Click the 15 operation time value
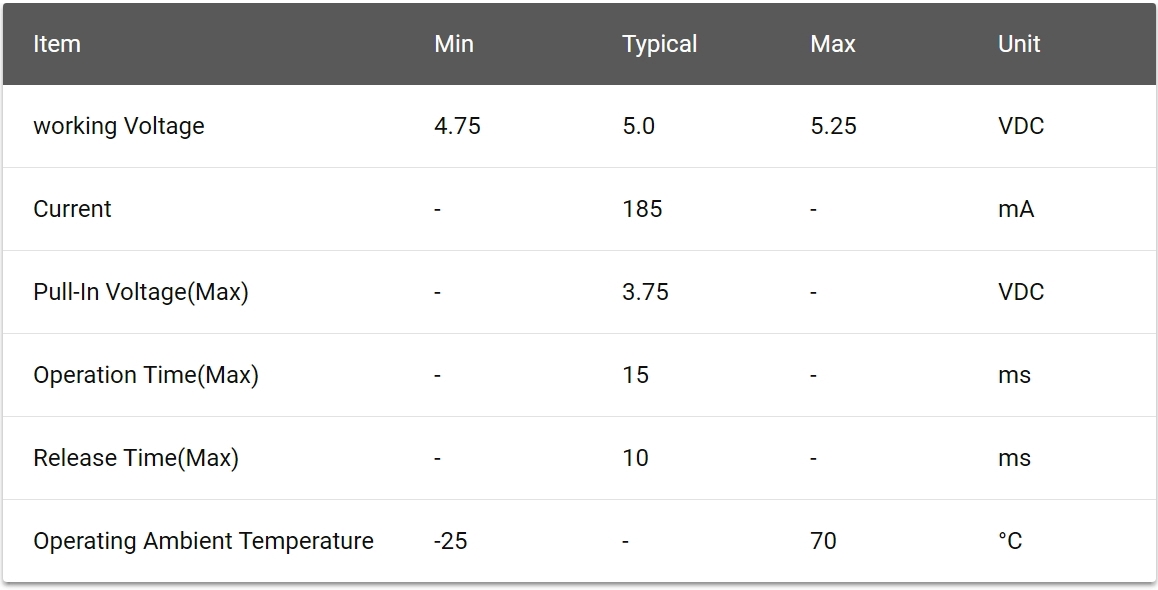This screenshot has height=590, width=1158. coord(635,375)
